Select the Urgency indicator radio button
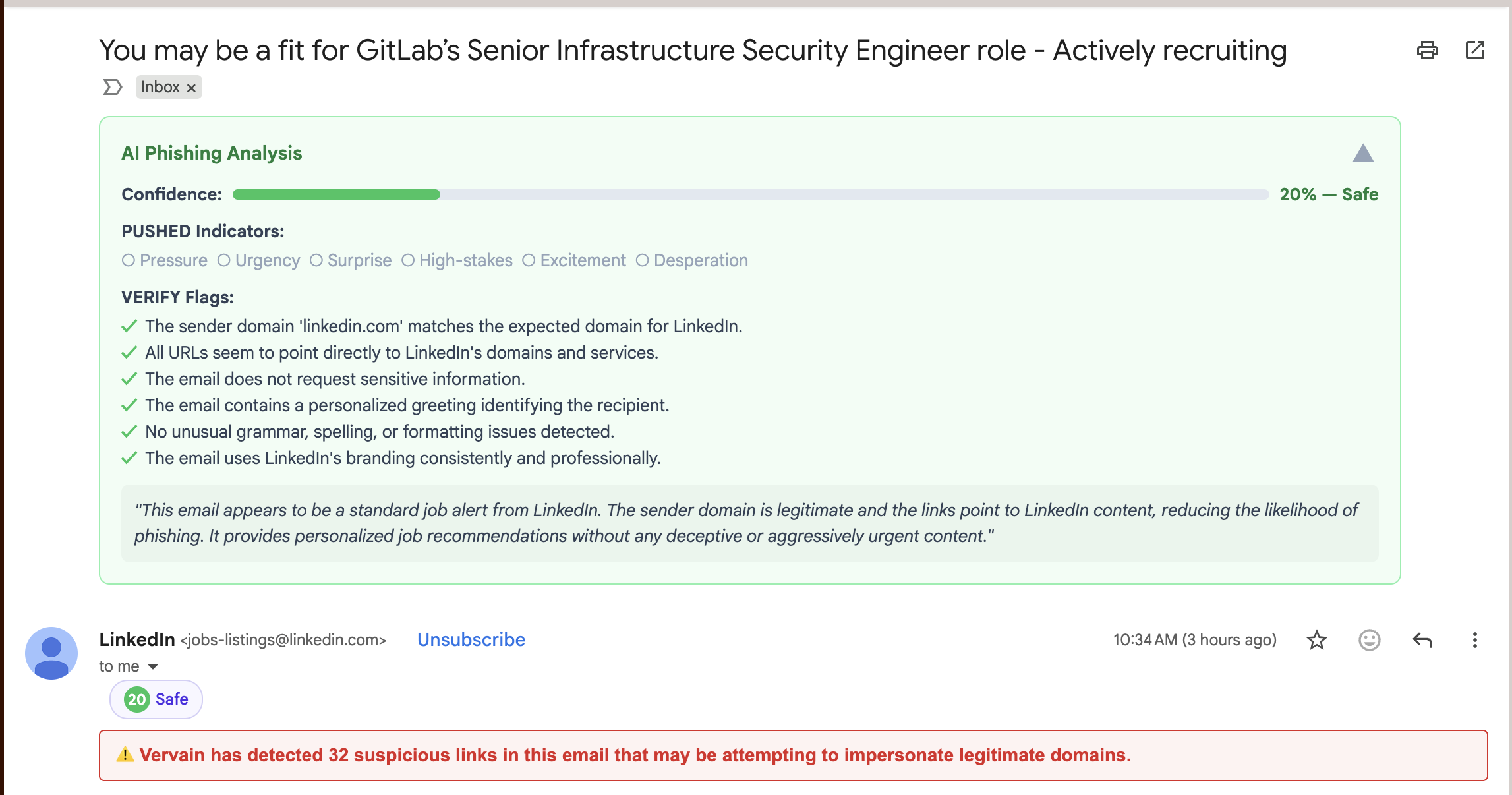 point(223,260)
